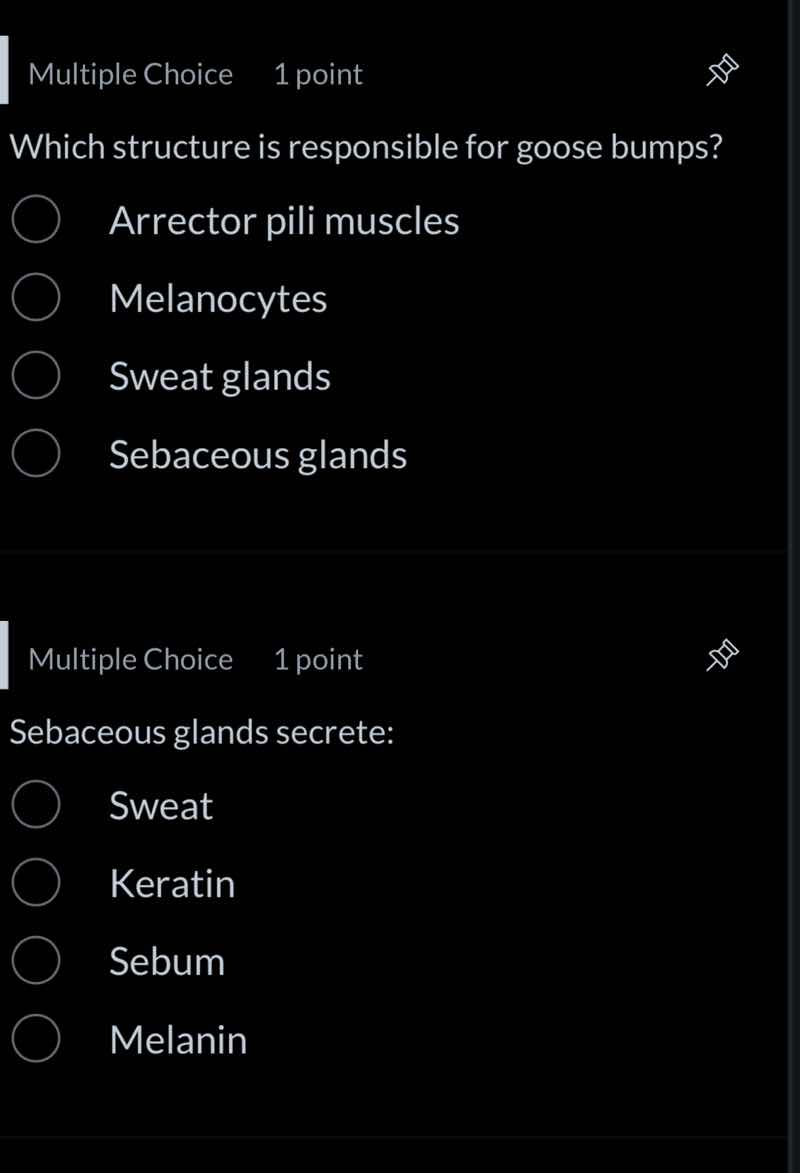
Task: Choose the Keratin radio button
Action: (36, 884)
